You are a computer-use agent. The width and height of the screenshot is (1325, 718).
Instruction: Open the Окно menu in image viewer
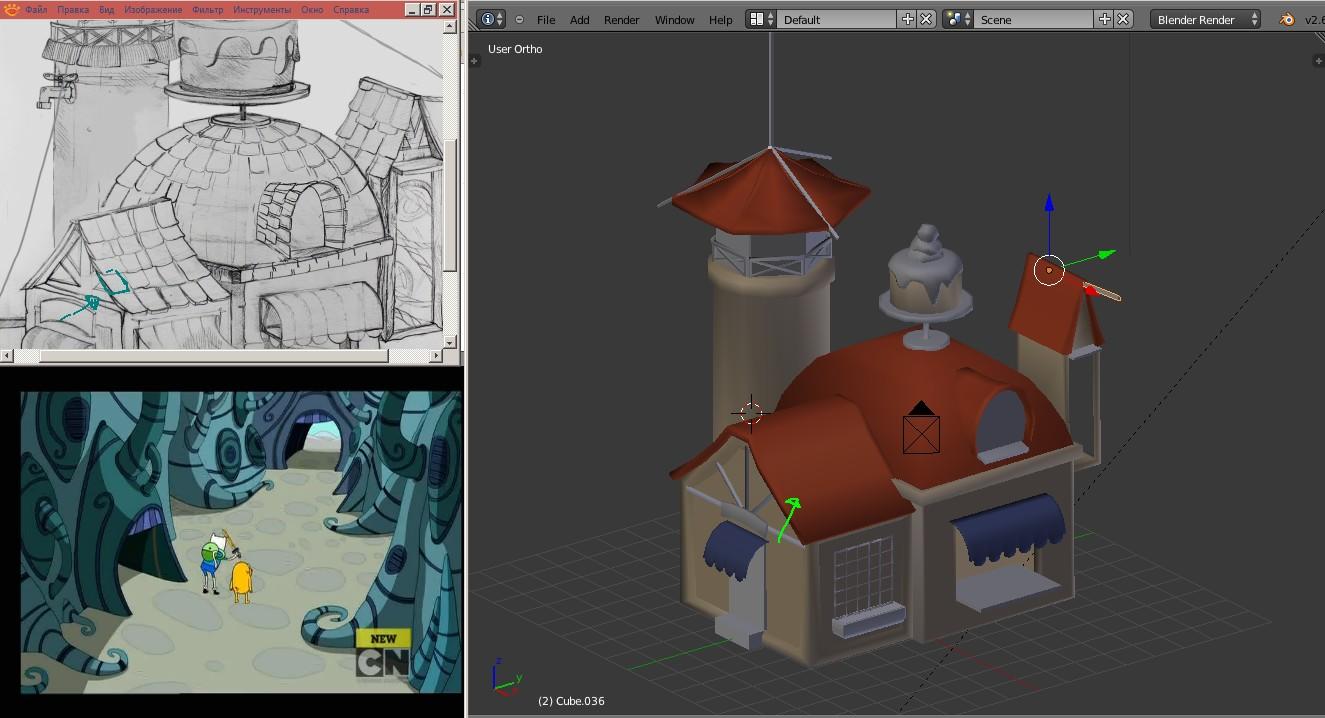pyautogui.click(x=312, y=9)
